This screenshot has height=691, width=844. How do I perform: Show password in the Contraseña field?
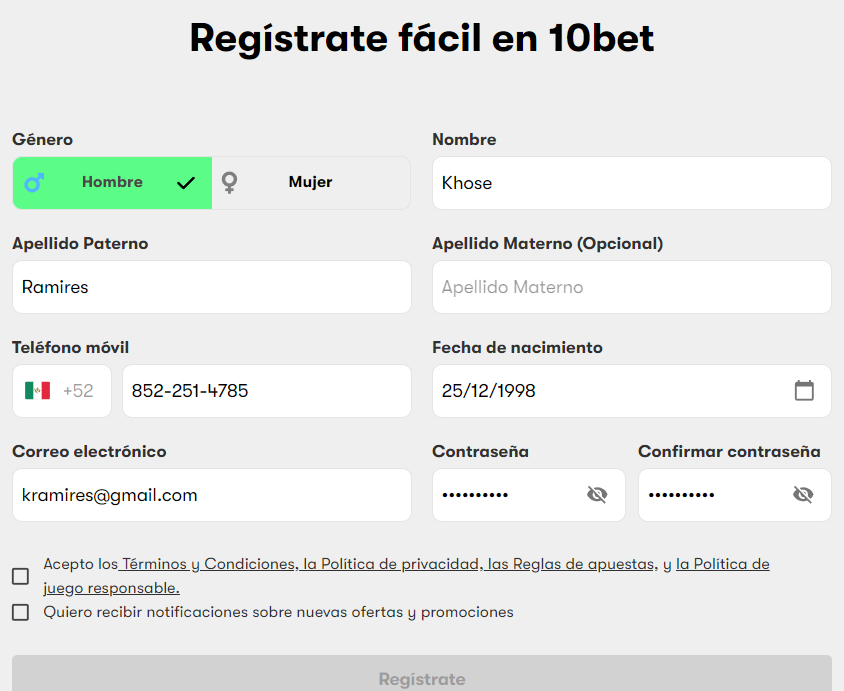[597, 495]
